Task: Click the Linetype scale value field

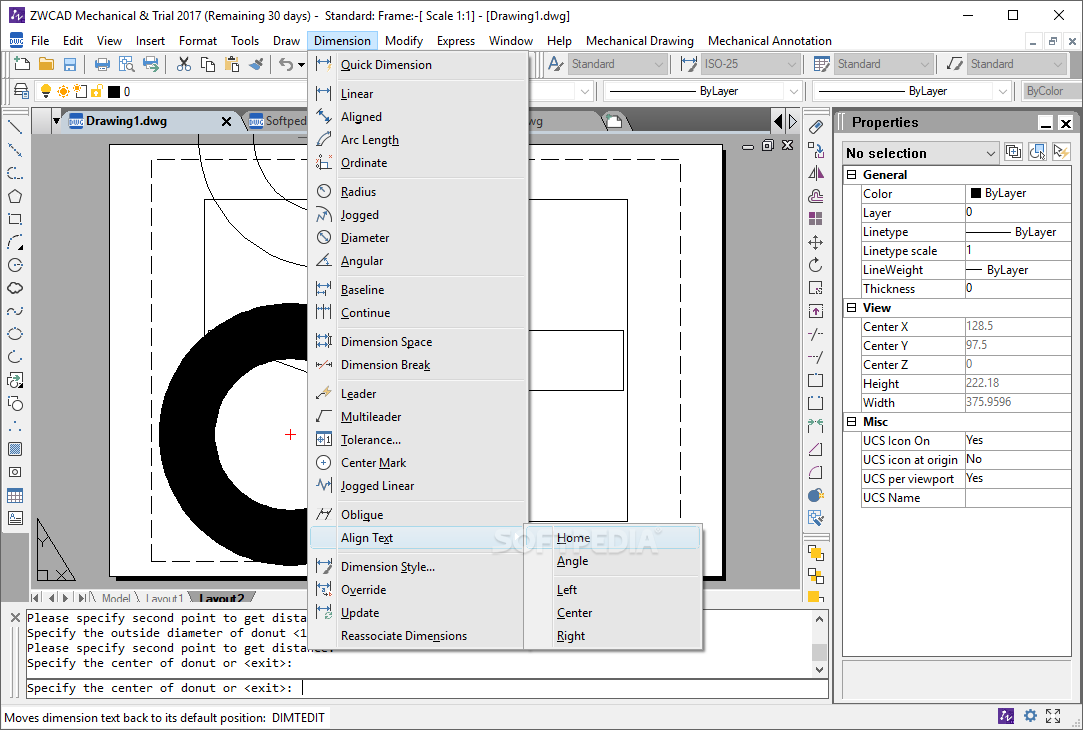Action: point(1017,250)
